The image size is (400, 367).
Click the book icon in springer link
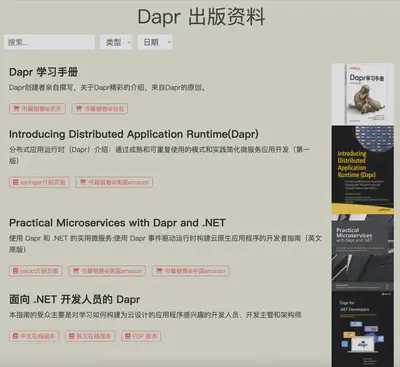tap(15, 182)
